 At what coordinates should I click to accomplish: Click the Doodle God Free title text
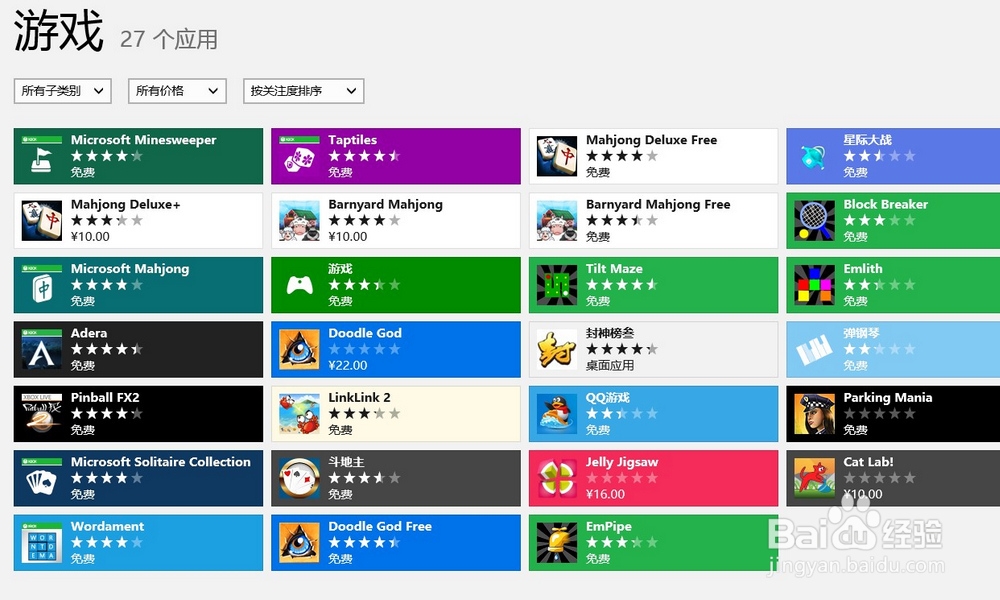coord(380,526)
